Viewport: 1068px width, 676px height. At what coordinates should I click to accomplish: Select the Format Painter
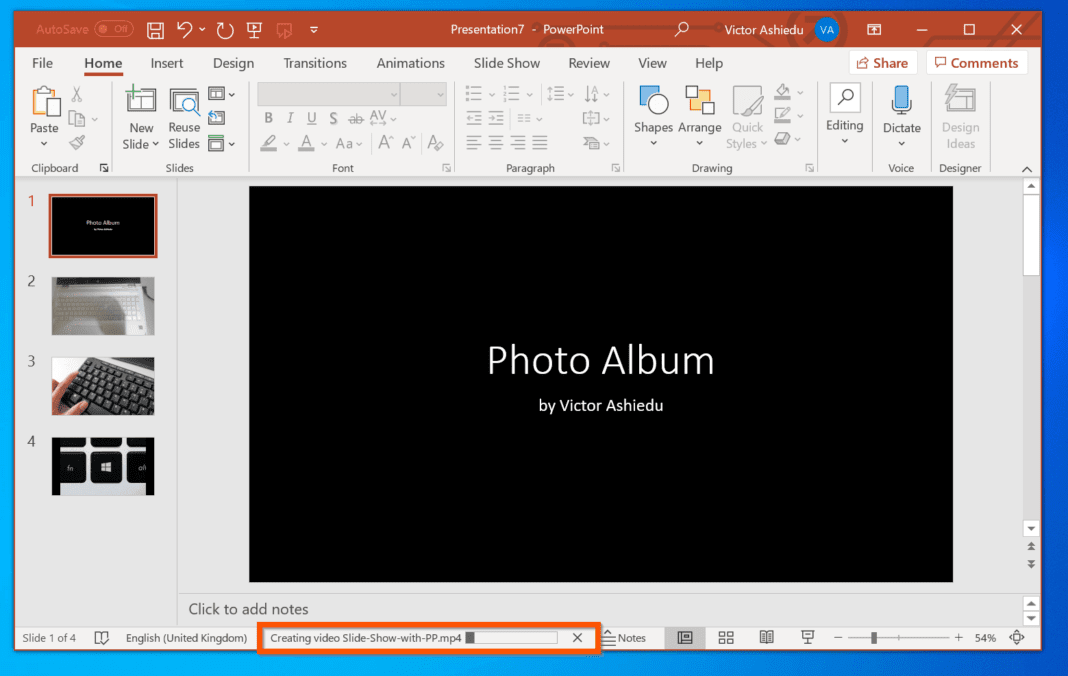click(x=75, y=142)
